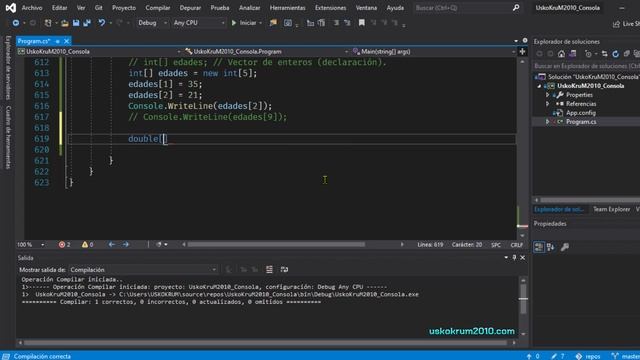Click the alphabetical sort icon in Propiedades

coord(551,247)
